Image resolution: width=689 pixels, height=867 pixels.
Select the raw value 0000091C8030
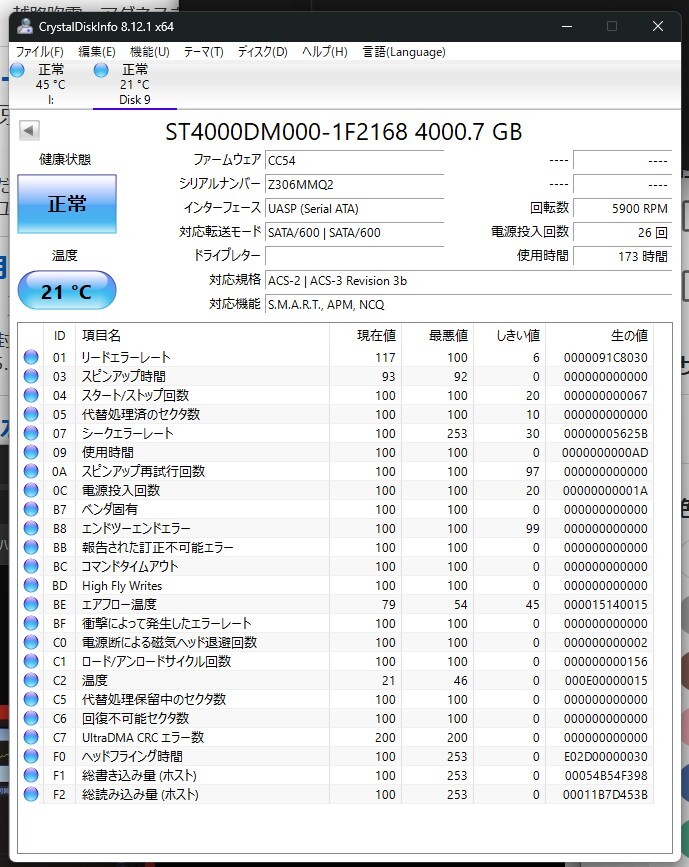coord(606,358)
